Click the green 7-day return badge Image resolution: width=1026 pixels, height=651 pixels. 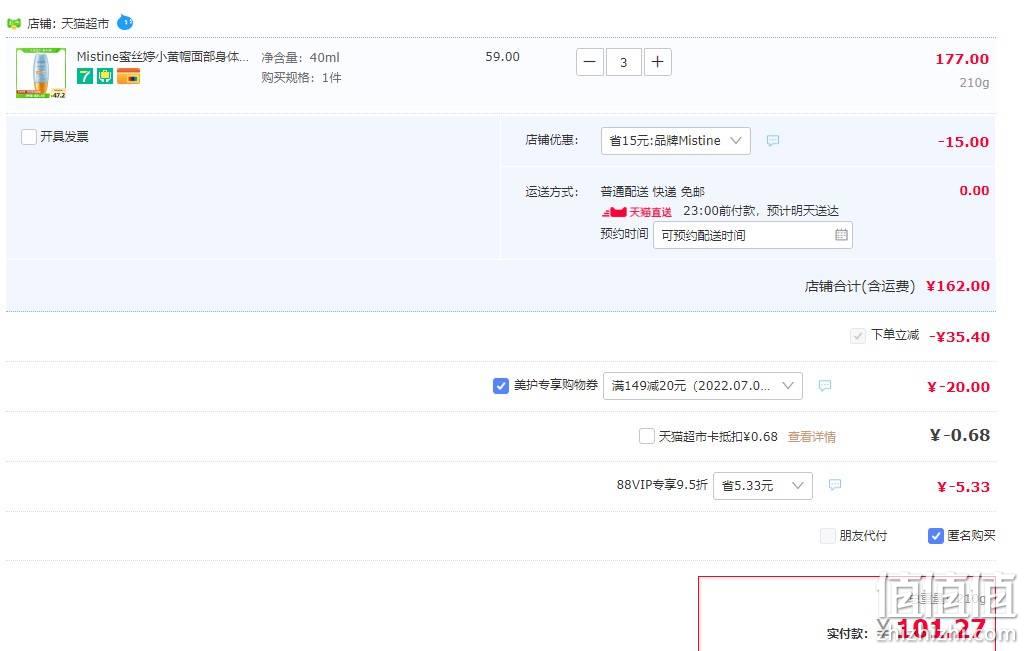84,76
